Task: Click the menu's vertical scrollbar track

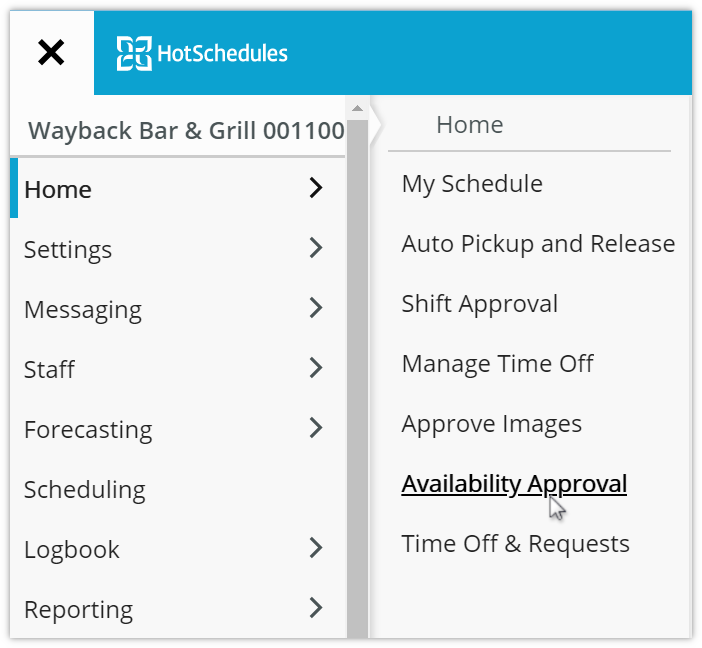Action: click(357, 379)
